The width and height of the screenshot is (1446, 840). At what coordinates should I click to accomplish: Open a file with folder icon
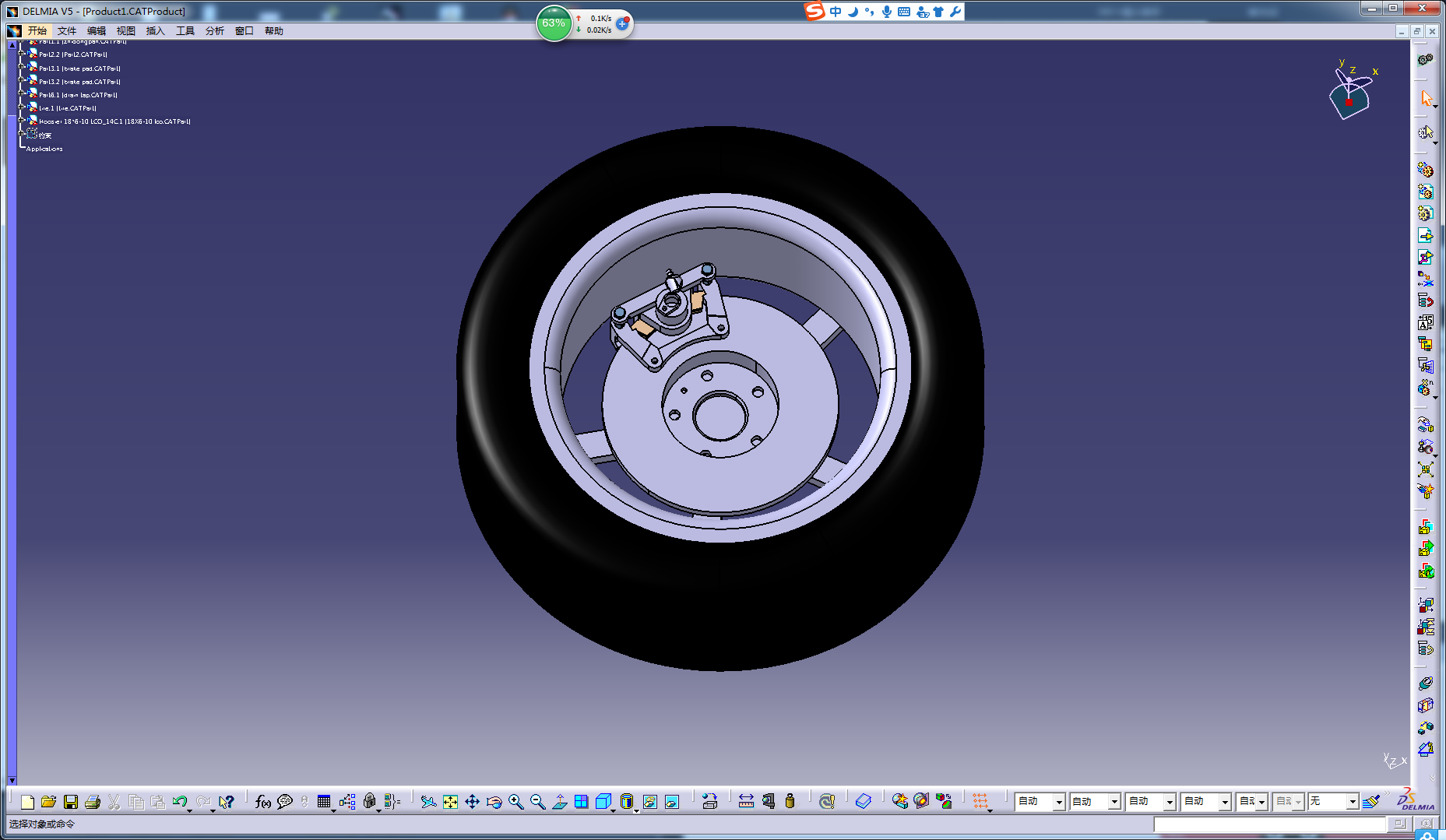tap(48, 801)
